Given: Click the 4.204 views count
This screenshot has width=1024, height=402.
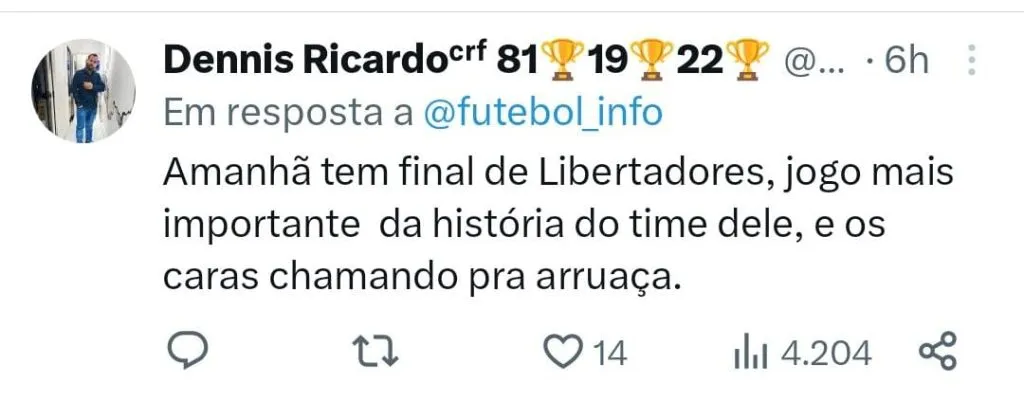Looking at the screenshot, I should tap(827, 354).
